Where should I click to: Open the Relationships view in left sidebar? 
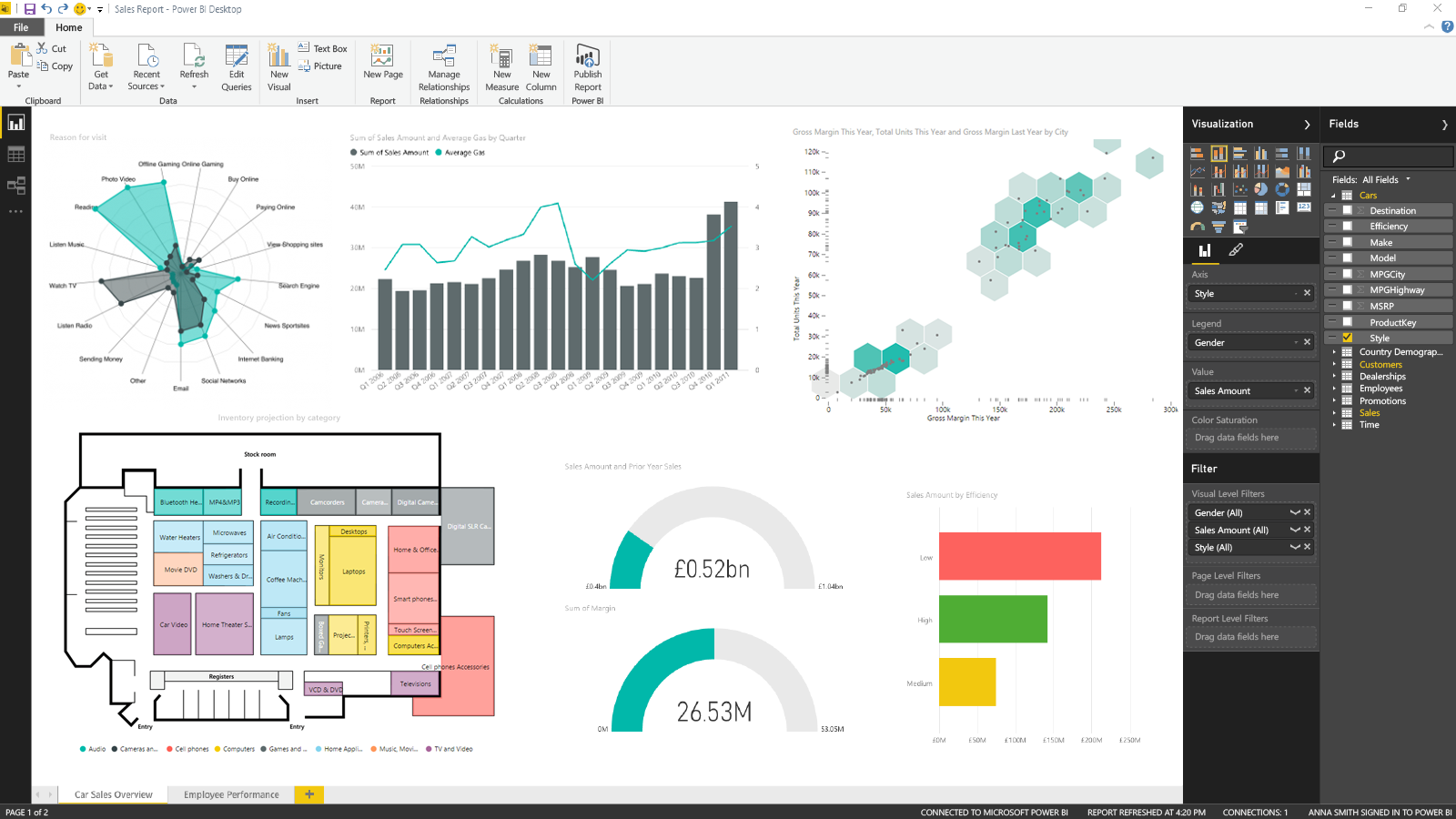[x=15, y=186]
